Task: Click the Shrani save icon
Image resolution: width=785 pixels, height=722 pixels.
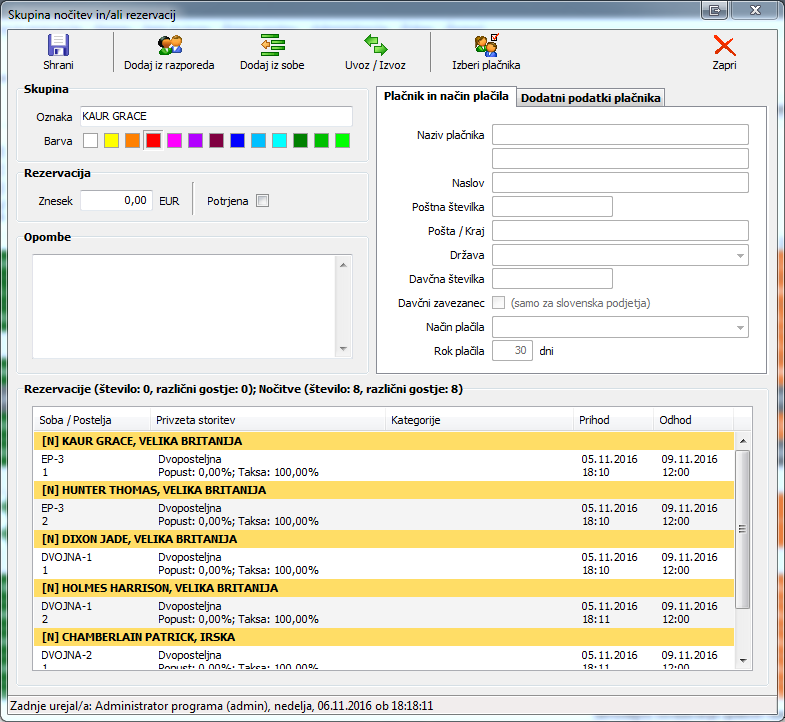Action: click(x=58, y=45)
